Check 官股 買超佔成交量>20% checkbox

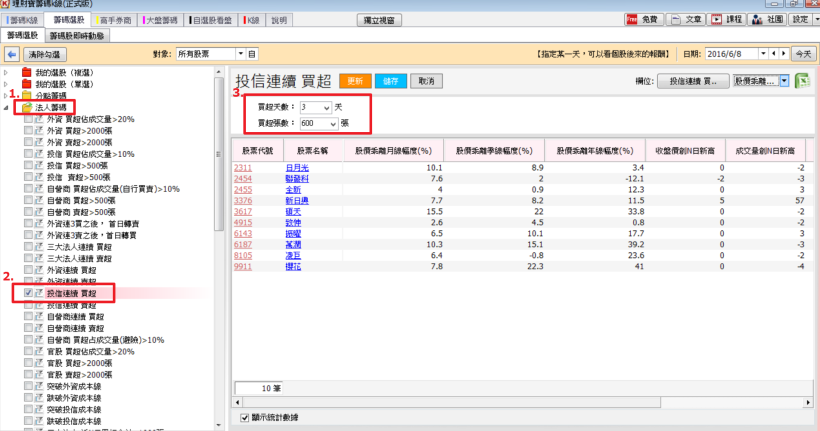[28, 351]
